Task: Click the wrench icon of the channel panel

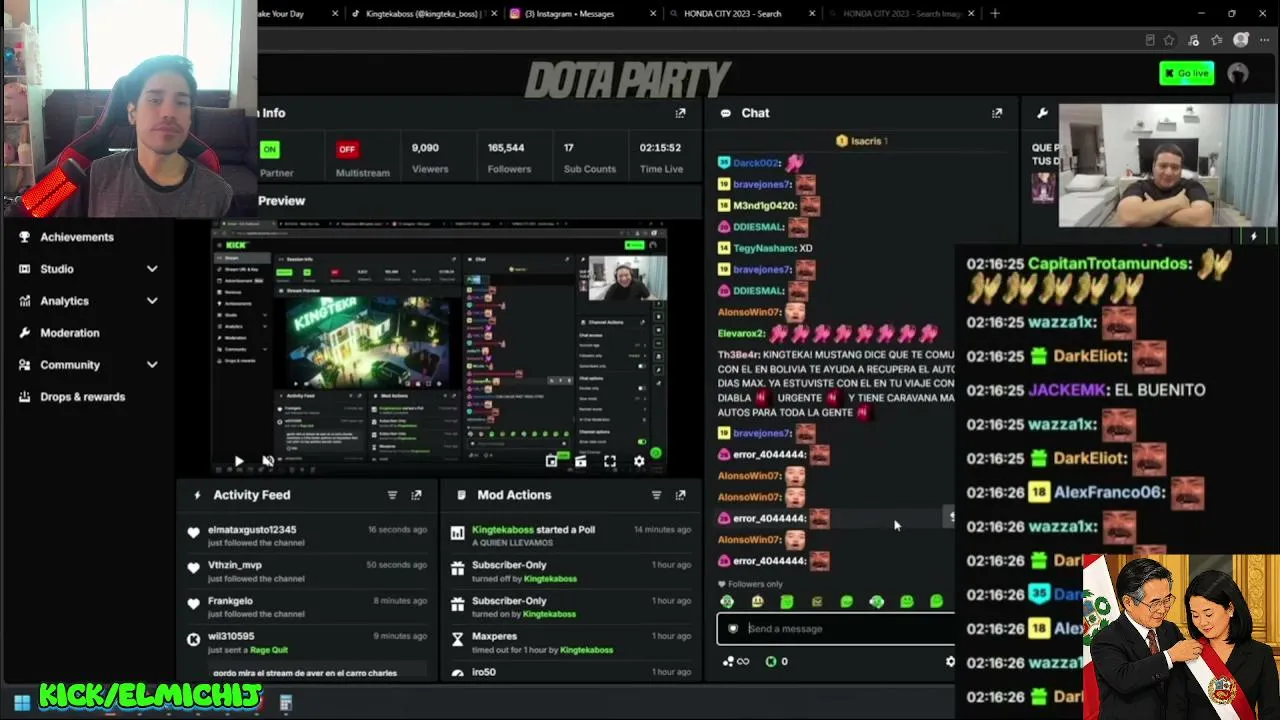Action: coord(1042,113)
